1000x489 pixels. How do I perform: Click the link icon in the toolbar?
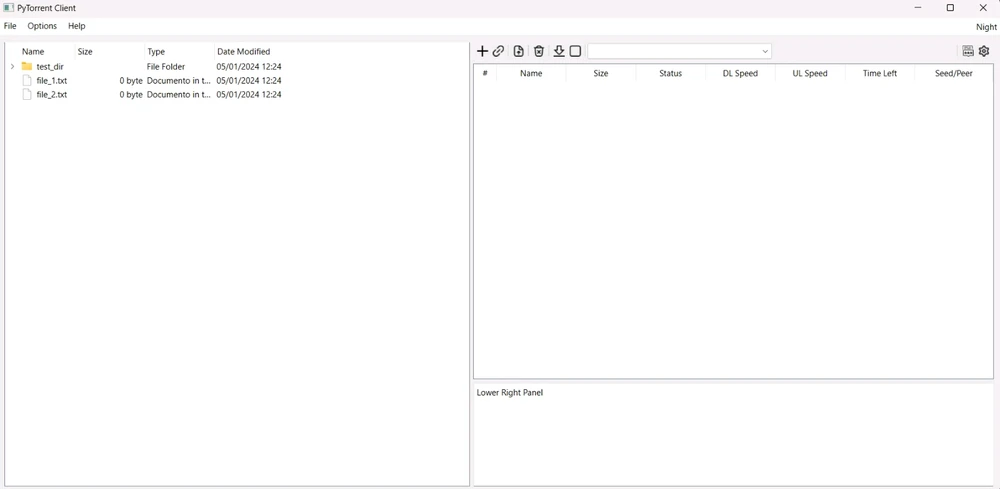(498, 51)
